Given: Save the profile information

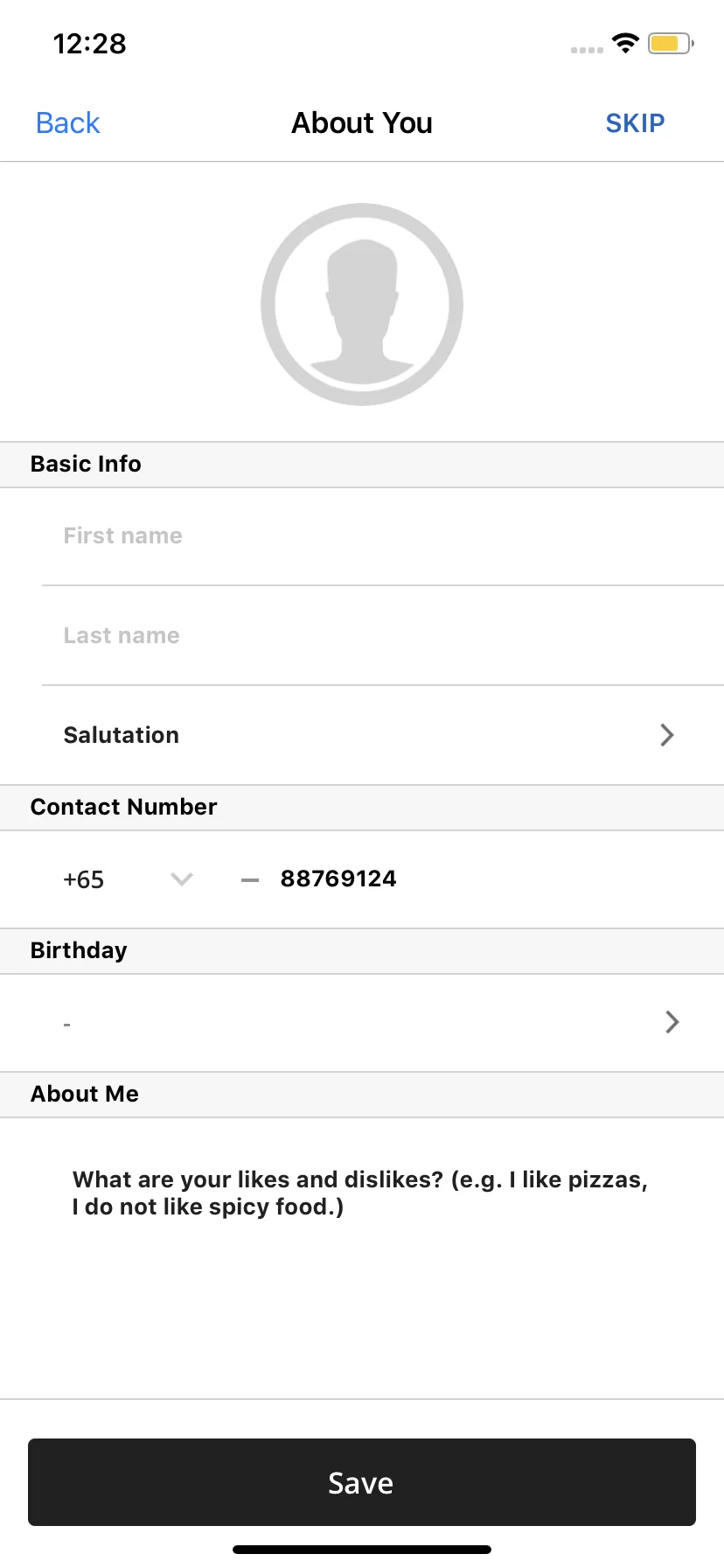Looking at the screenshot, I should point(362,1482).
